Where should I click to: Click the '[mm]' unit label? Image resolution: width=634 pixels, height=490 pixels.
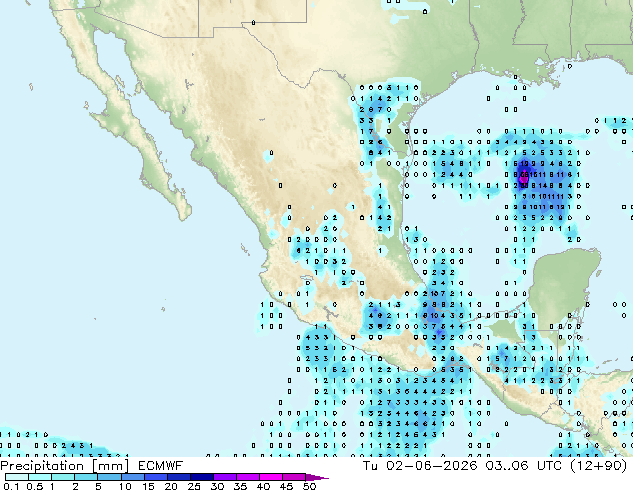[x=110, y=466]
